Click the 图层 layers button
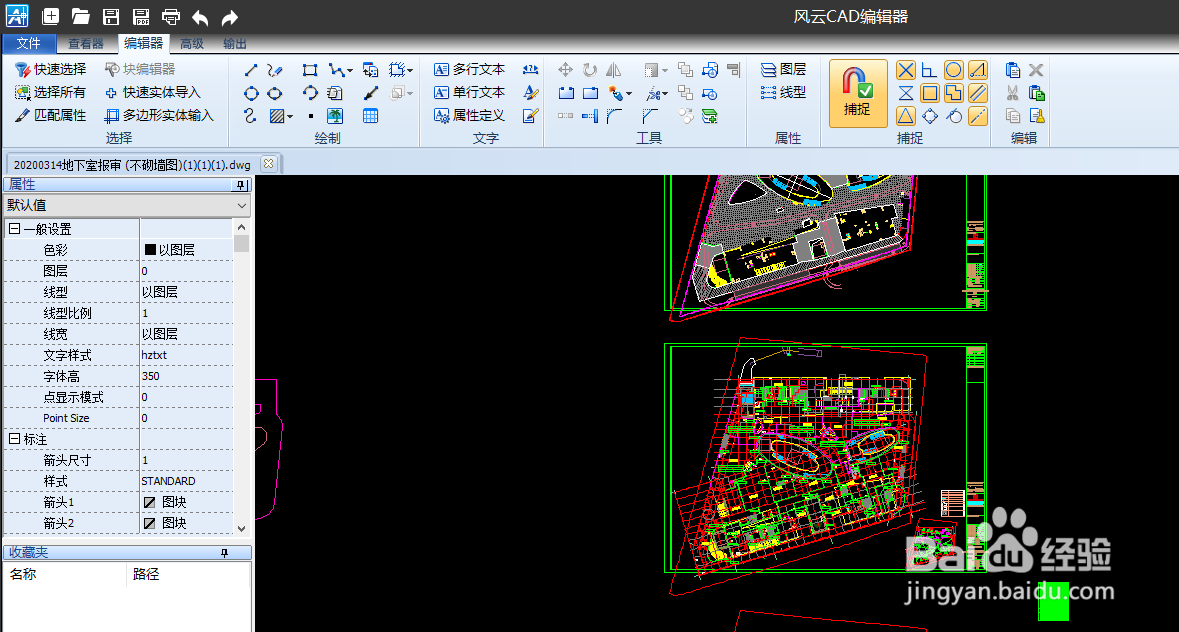1179x632 pixels. point(783,69)
